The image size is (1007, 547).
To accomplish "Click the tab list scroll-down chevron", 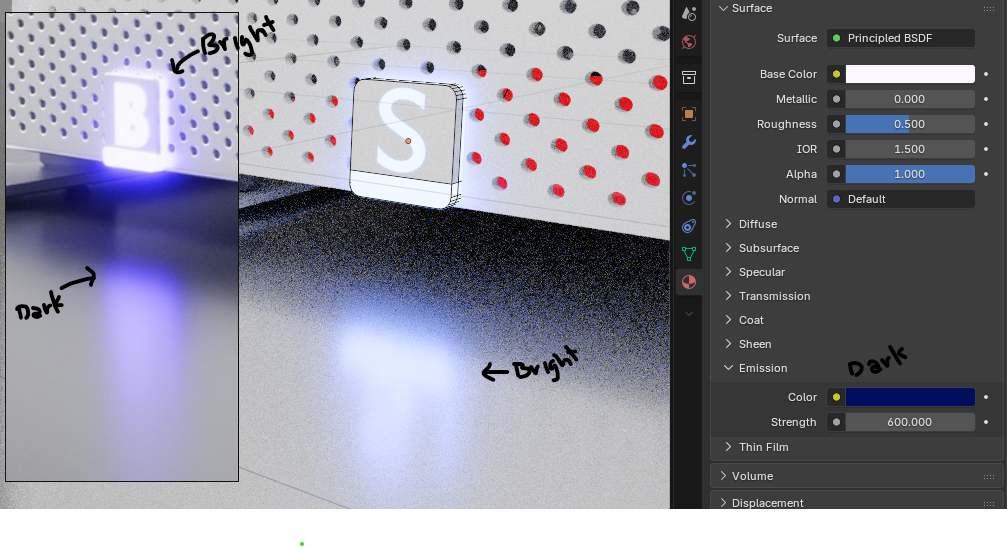I will 688,314.
